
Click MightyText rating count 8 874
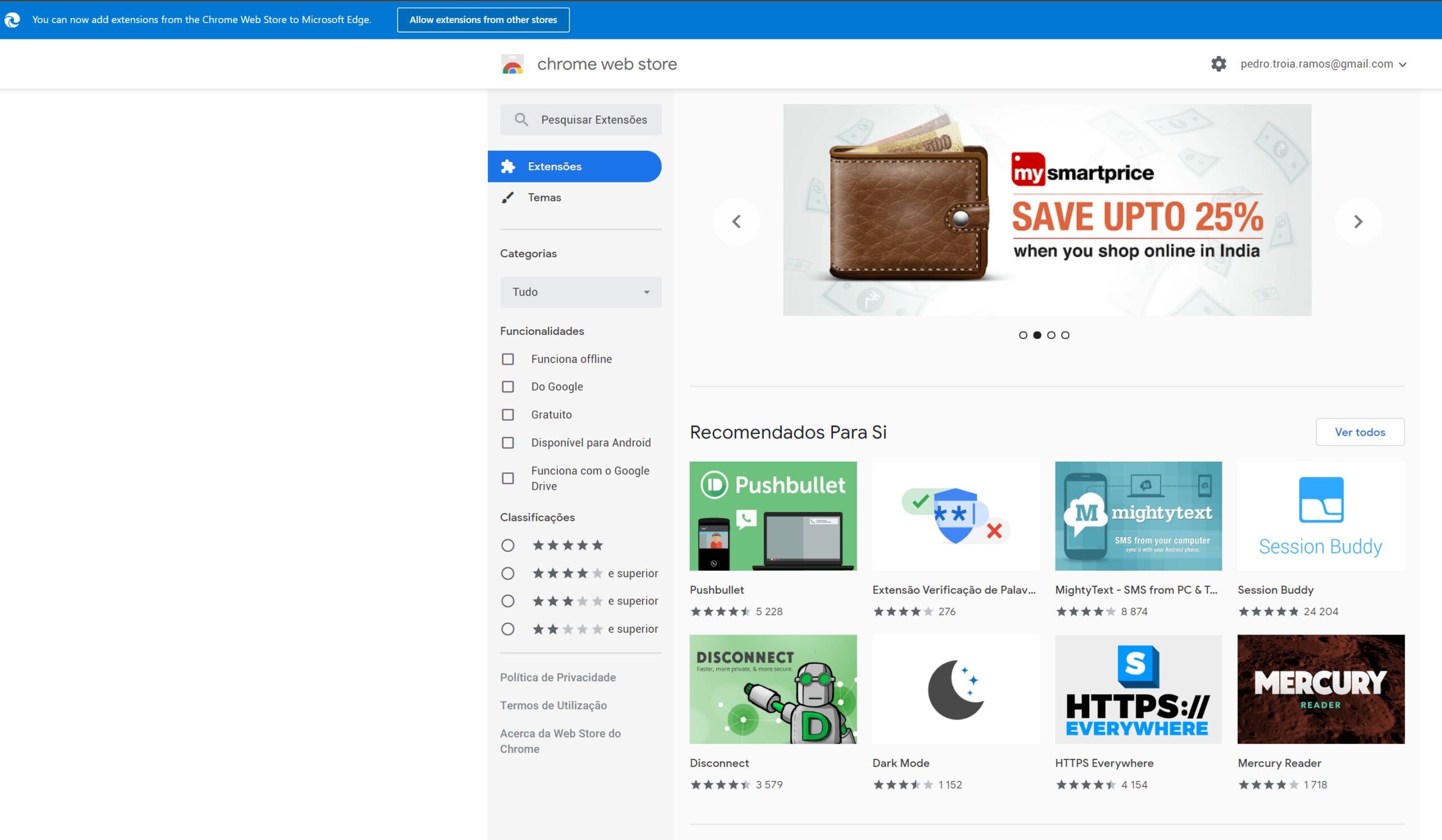point(1134,611)
